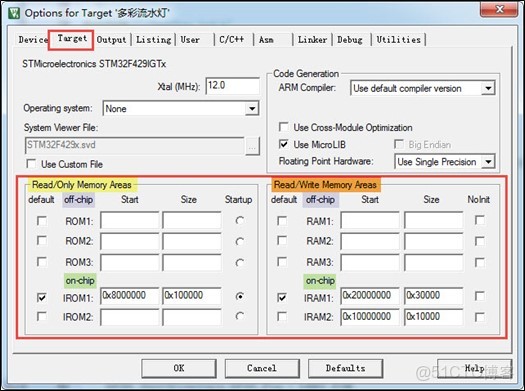Open the ARM Compiler version dropdown

tap(488, 88)
